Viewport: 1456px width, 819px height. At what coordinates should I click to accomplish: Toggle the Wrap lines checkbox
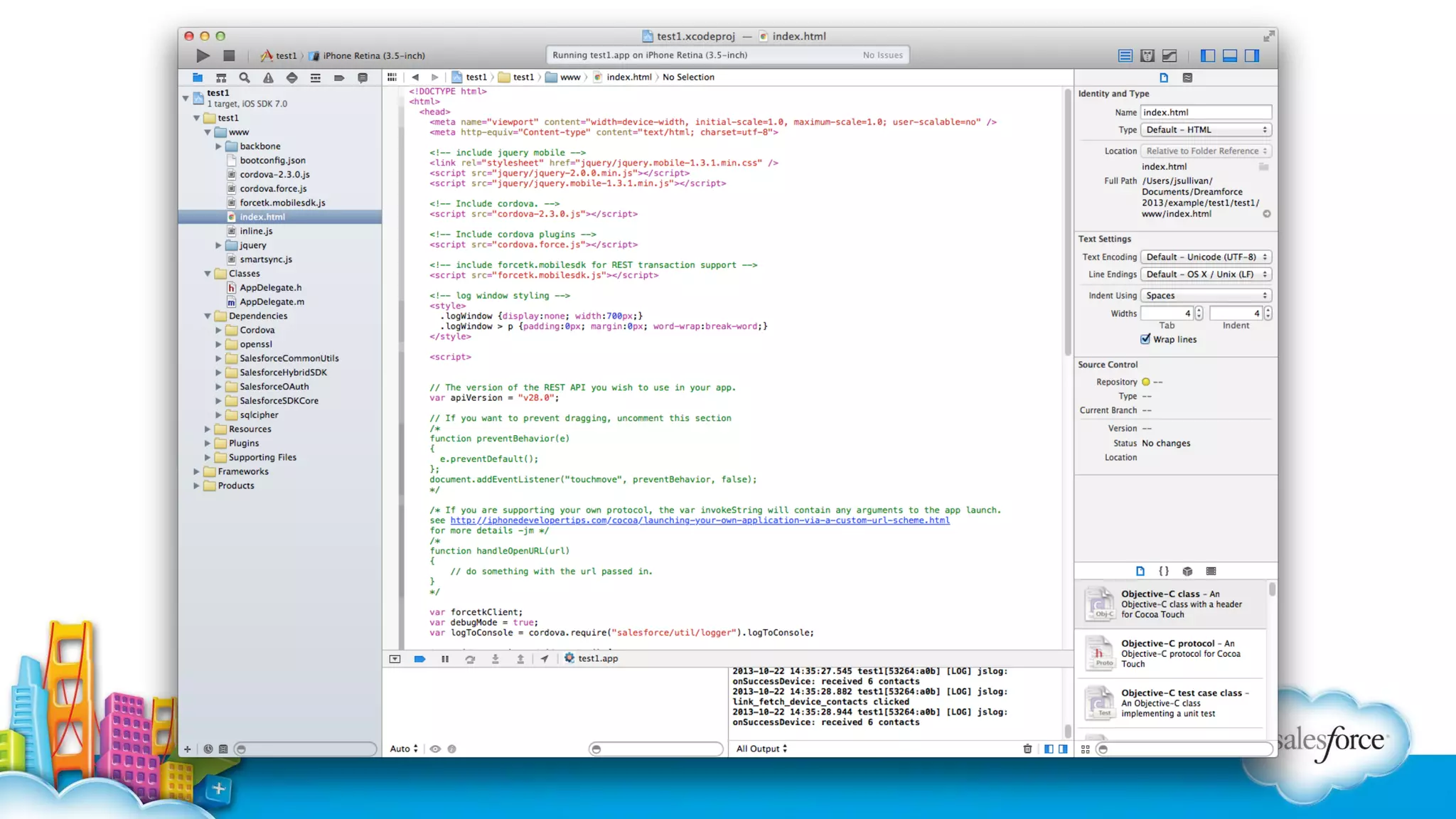click(1145, 339)
